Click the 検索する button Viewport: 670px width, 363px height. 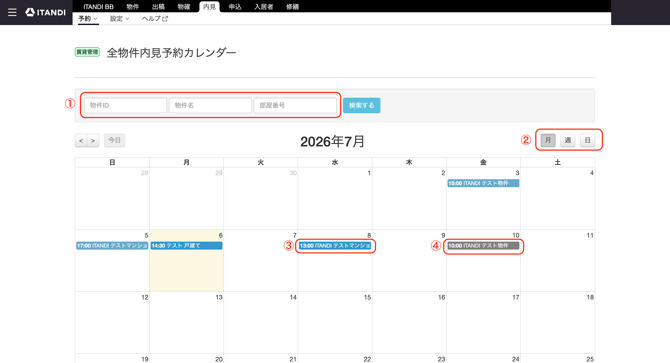361,105
